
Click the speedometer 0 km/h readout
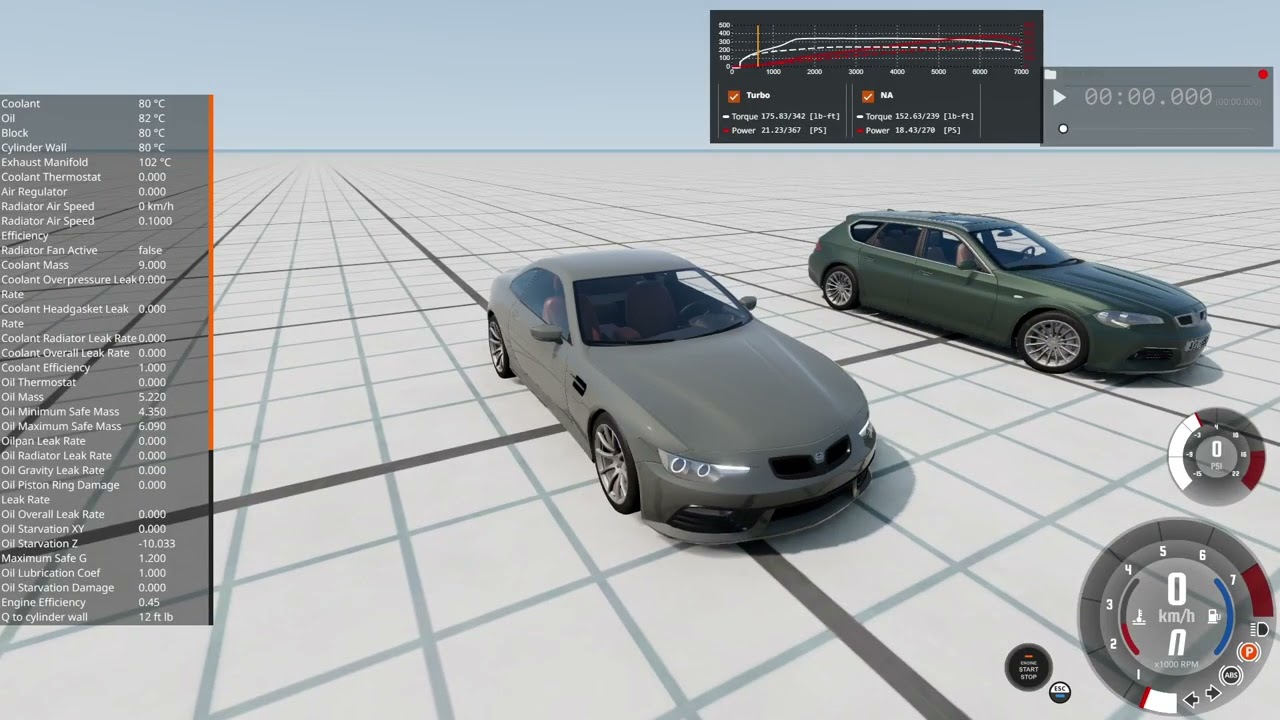[1177, 598]
